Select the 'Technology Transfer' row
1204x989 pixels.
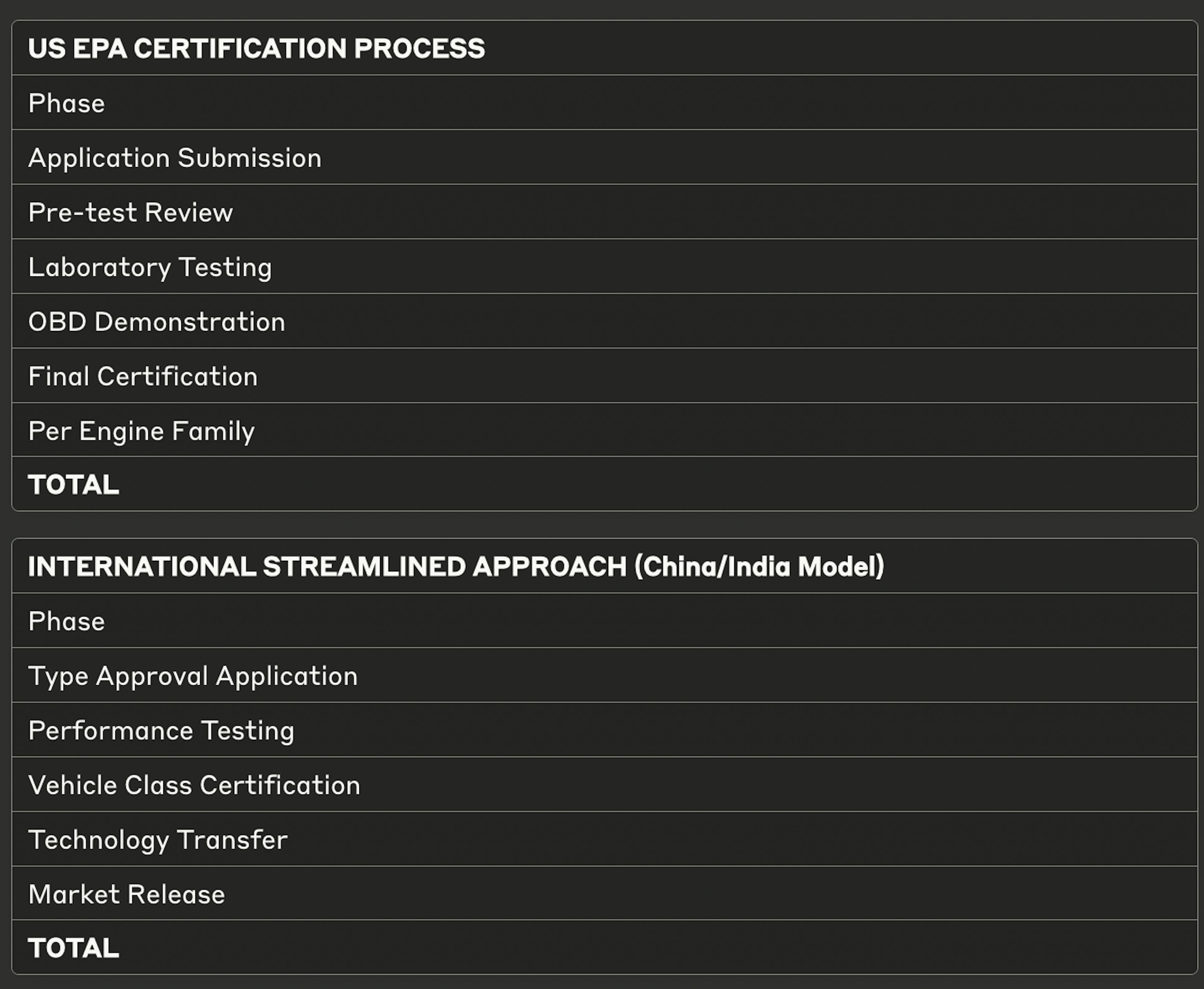[x=604, y=839]
